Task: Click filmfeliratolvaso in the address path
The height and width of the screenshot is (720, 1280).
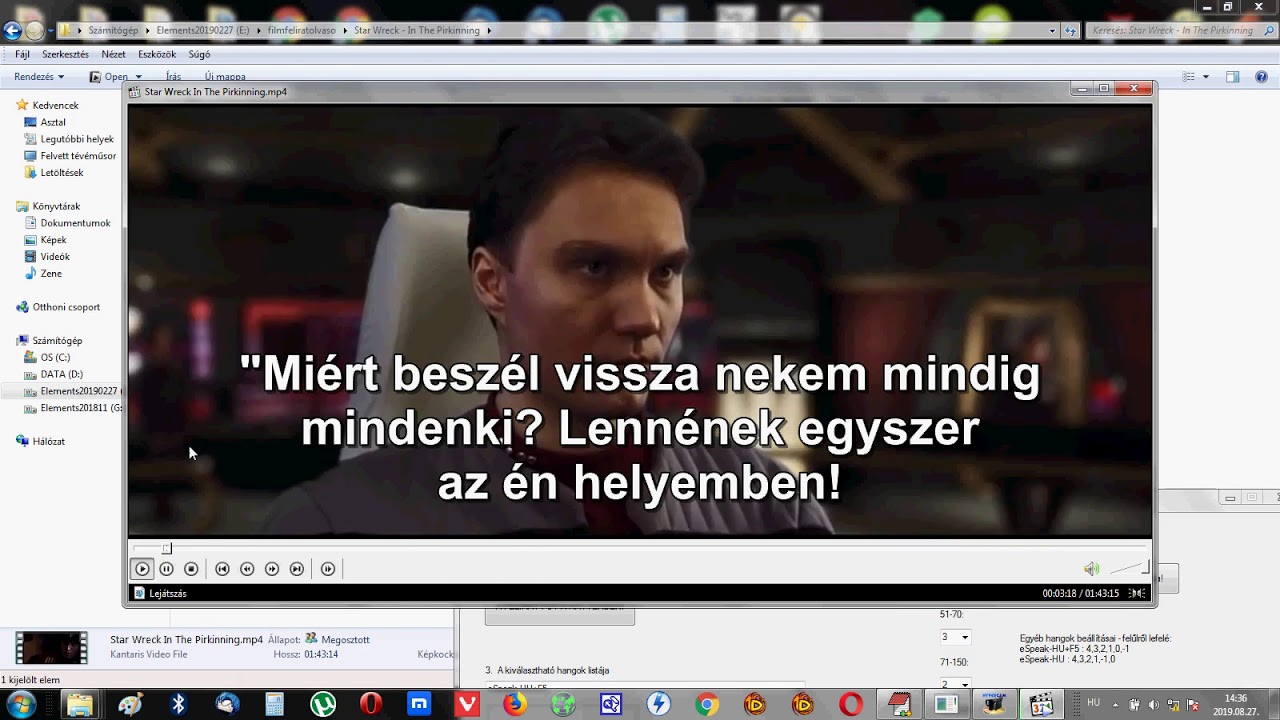Action: 304,30
